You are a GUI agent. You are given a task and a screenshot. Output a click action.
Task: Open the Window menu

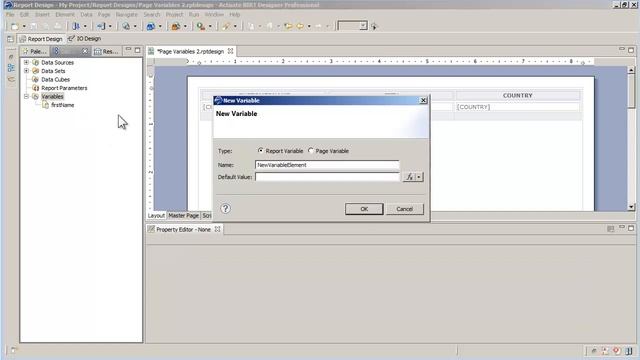click(x=214, y=14)
